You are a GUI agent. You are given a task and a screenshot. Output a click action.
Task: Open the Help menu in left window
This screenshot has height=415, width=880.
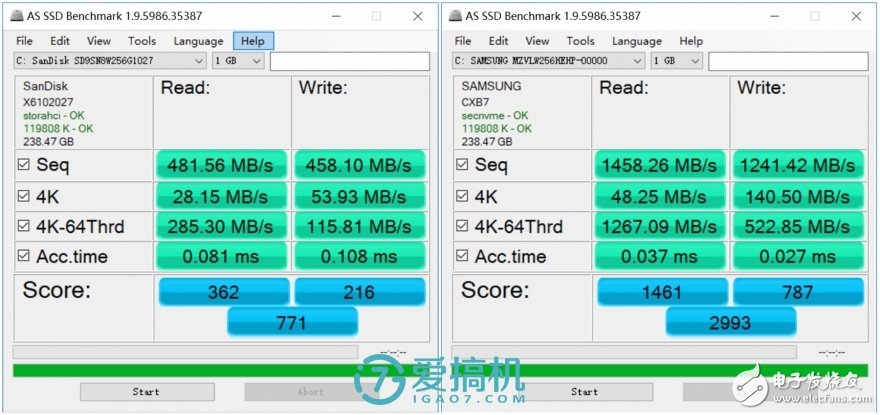tap(253, 41)
